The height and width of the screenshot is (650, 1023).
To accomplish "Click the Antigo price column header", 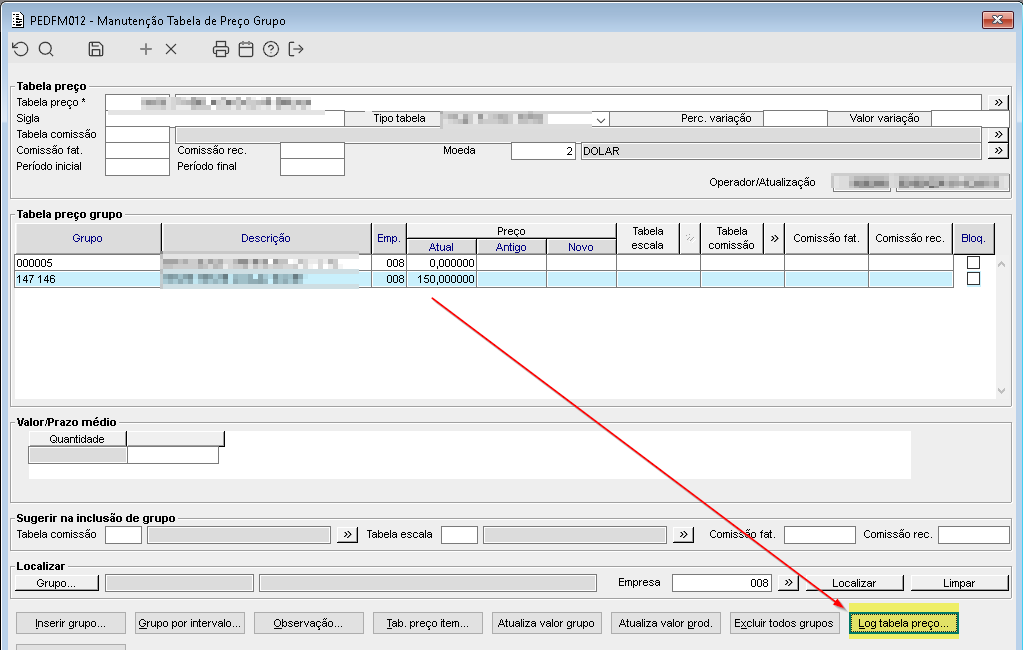I will click(x=511, y=247).
